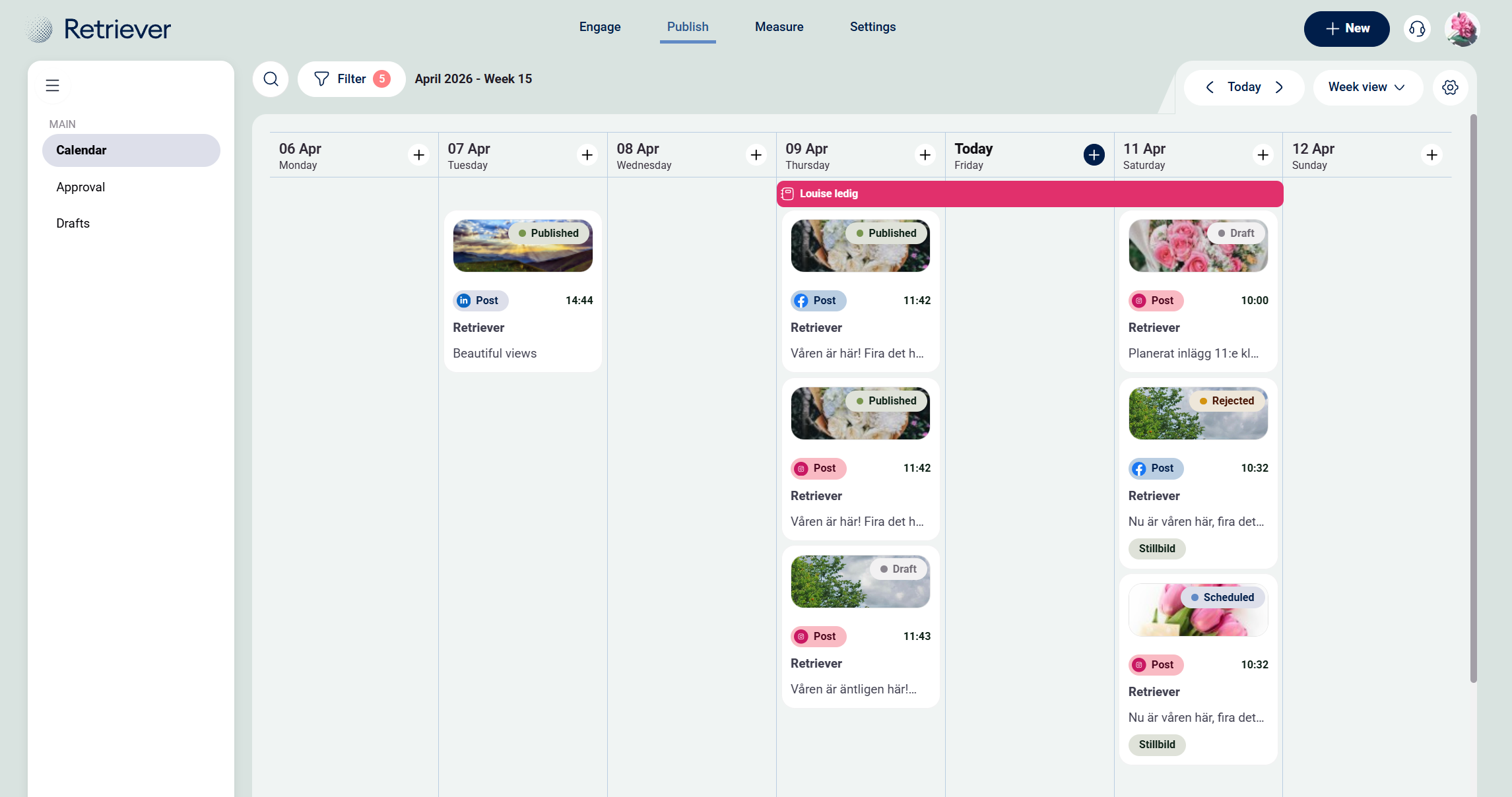The width and height of the screenshot is (1512, 797).
Task: Switch to the Engage tab
Action: (599, 27)
